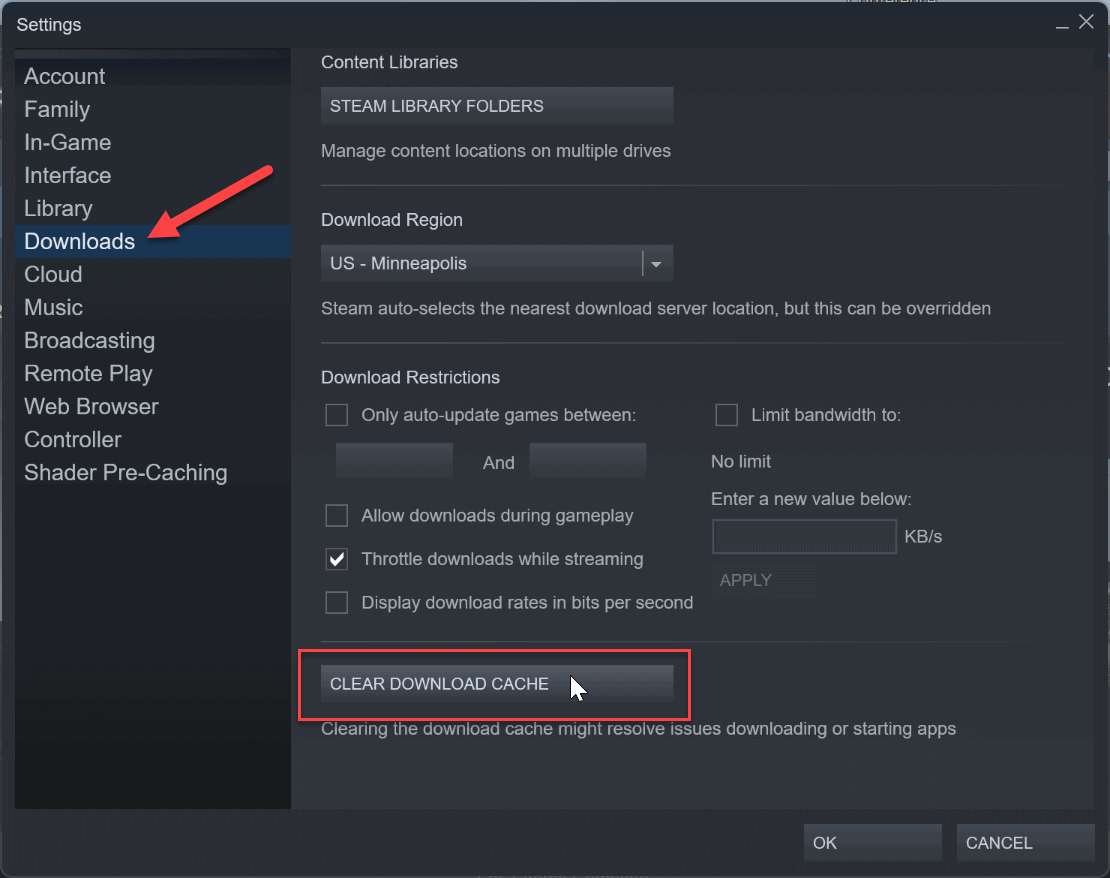Click the bandwidth value input field
Viewport: 1110px width, 878px height.
tap(804, 536)
